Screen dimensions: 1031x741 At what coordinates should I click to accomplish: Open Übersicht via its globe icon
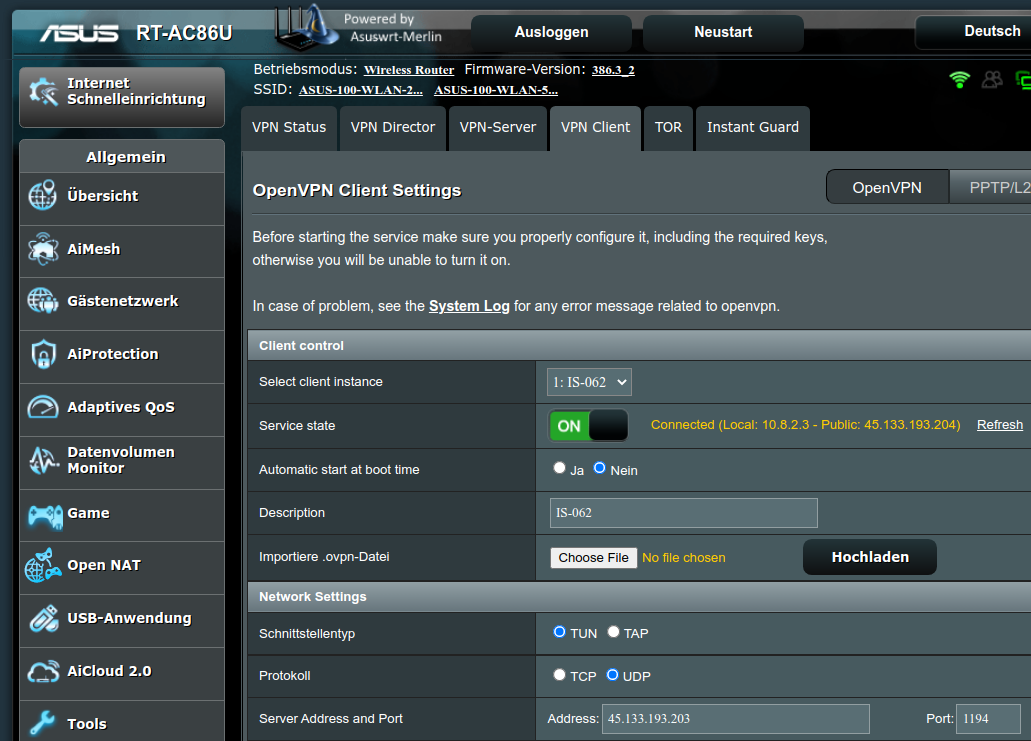[43, 195]
